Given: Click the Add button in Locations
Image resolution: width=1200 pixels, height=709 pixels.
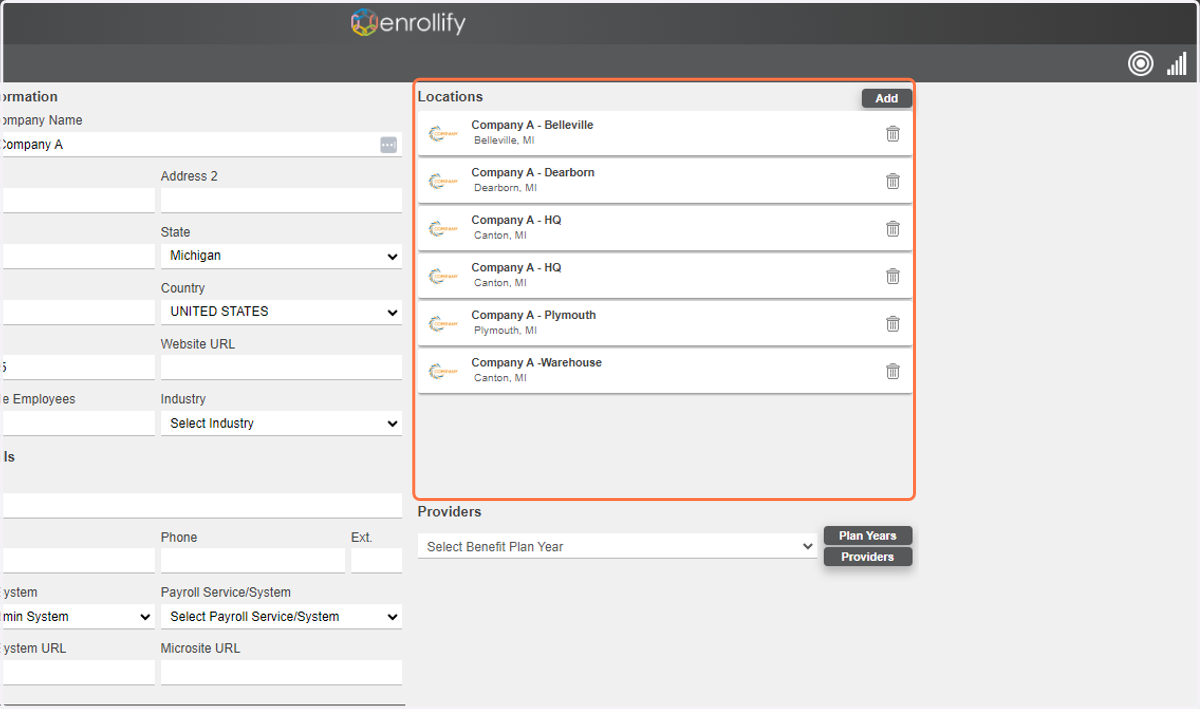Looking at the screenshot, I should coord(887,98).
